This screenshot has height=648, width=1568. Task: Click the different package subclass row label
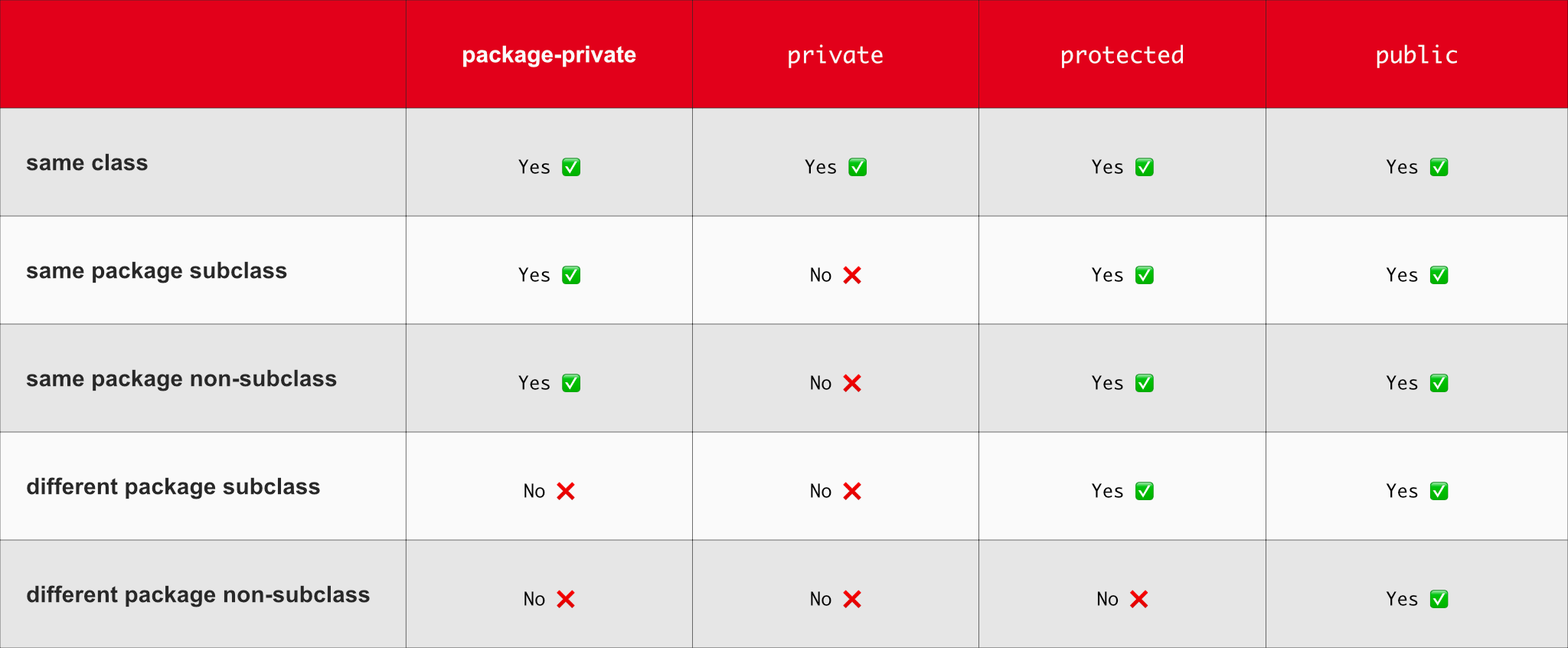pos(173,487)
